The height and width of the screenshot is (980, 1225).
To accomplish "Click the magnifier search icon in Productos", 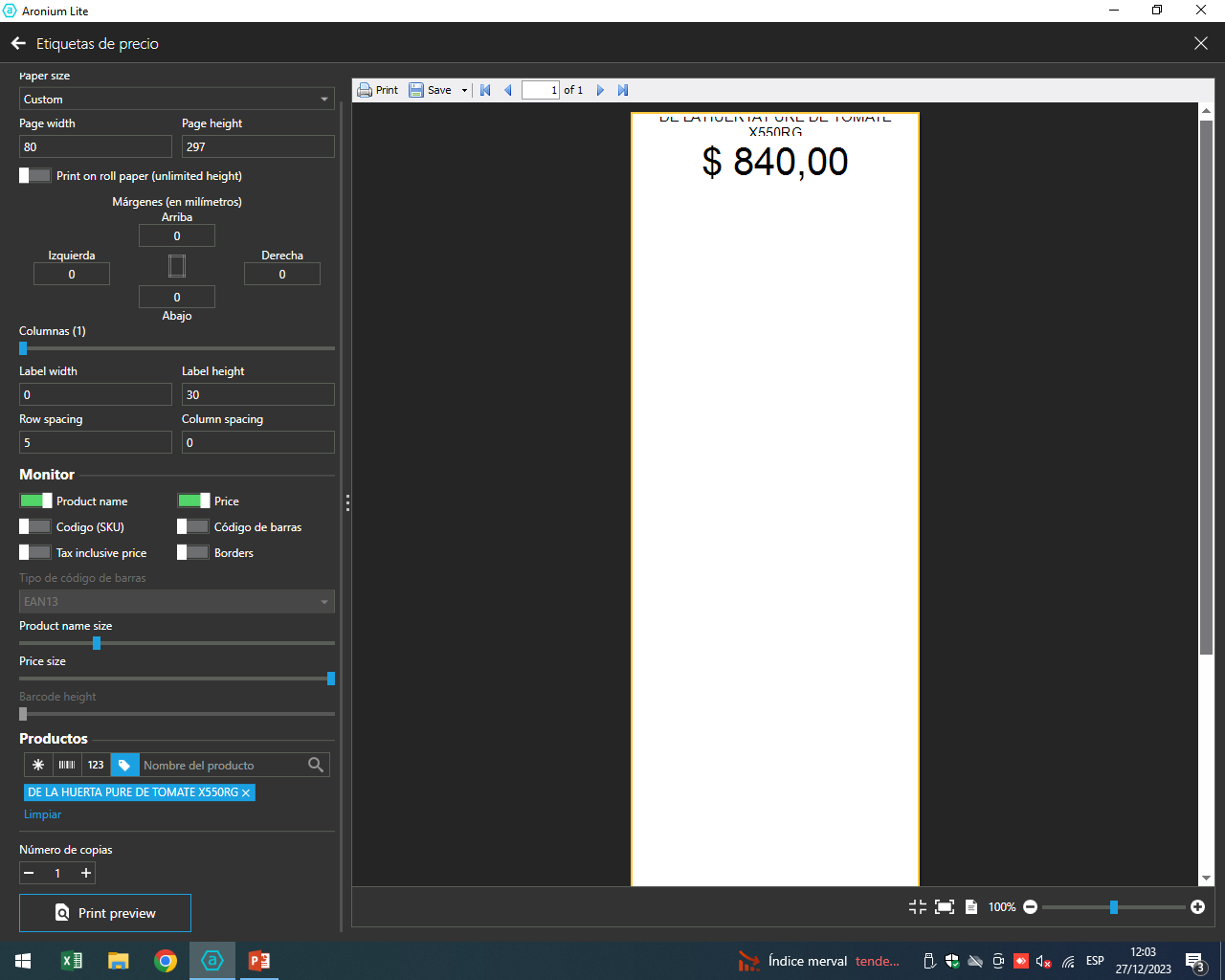I will coord(316,765).
